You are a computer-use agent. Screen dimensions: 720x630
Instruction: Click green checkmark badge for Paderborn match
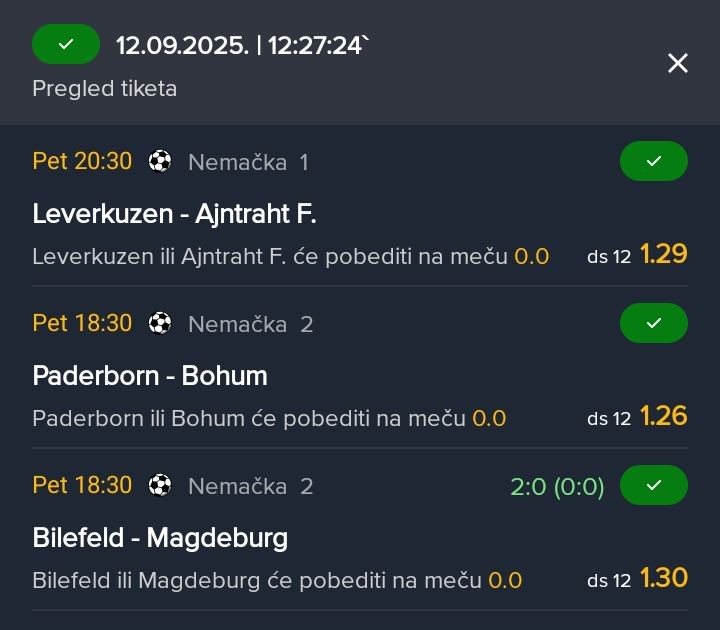coord(654,323)
